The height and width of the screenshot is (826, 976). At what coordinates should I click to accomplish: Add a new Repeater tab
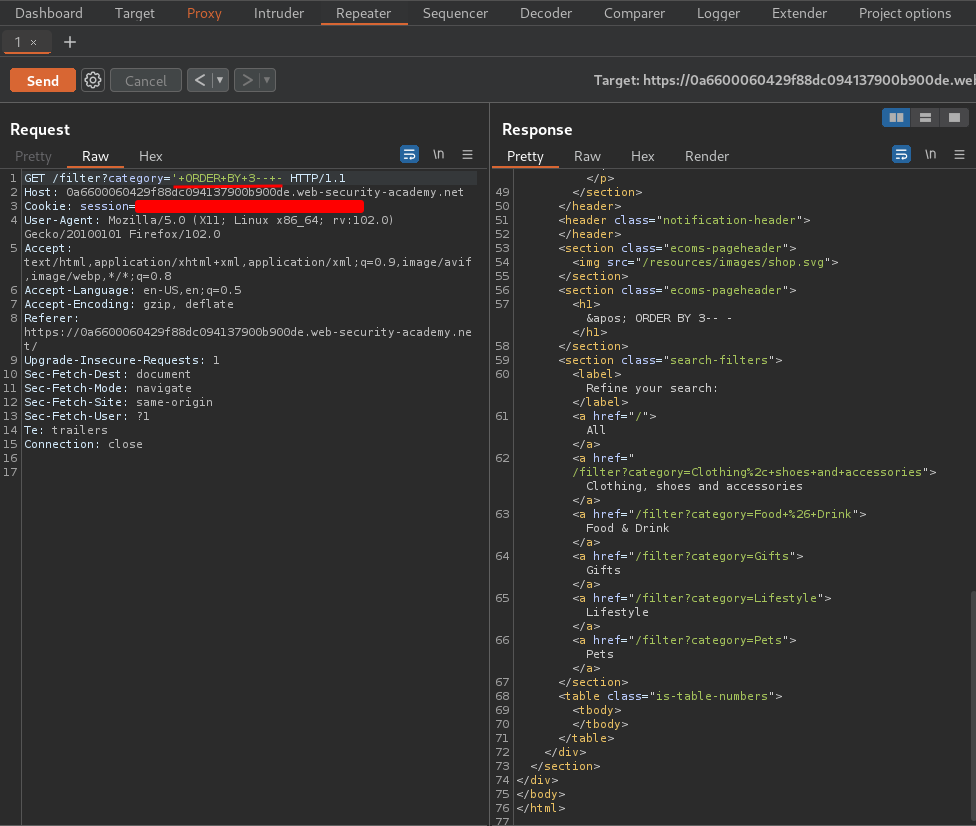coord(70,42)
